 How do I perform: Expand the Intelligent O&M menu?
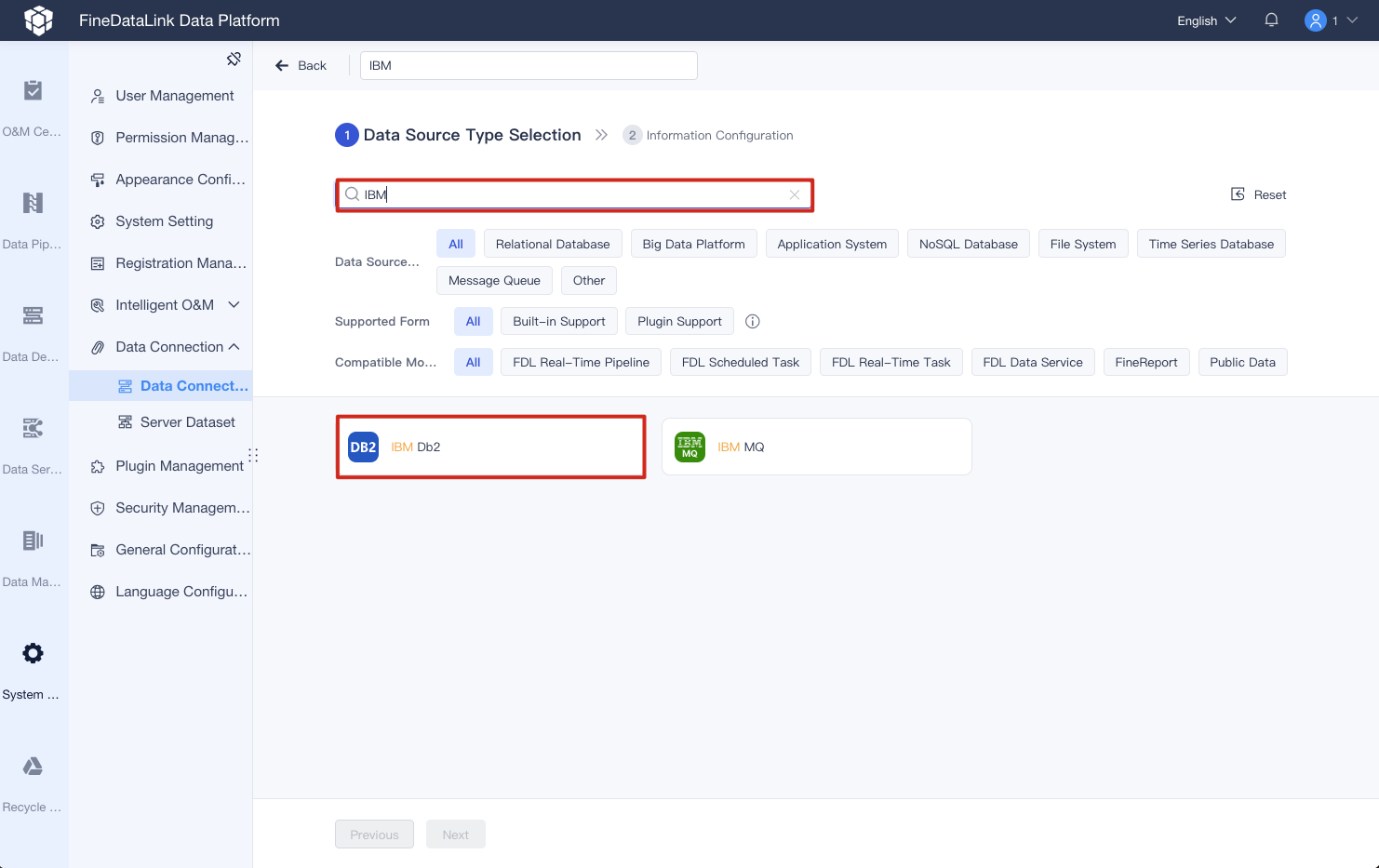164,304
